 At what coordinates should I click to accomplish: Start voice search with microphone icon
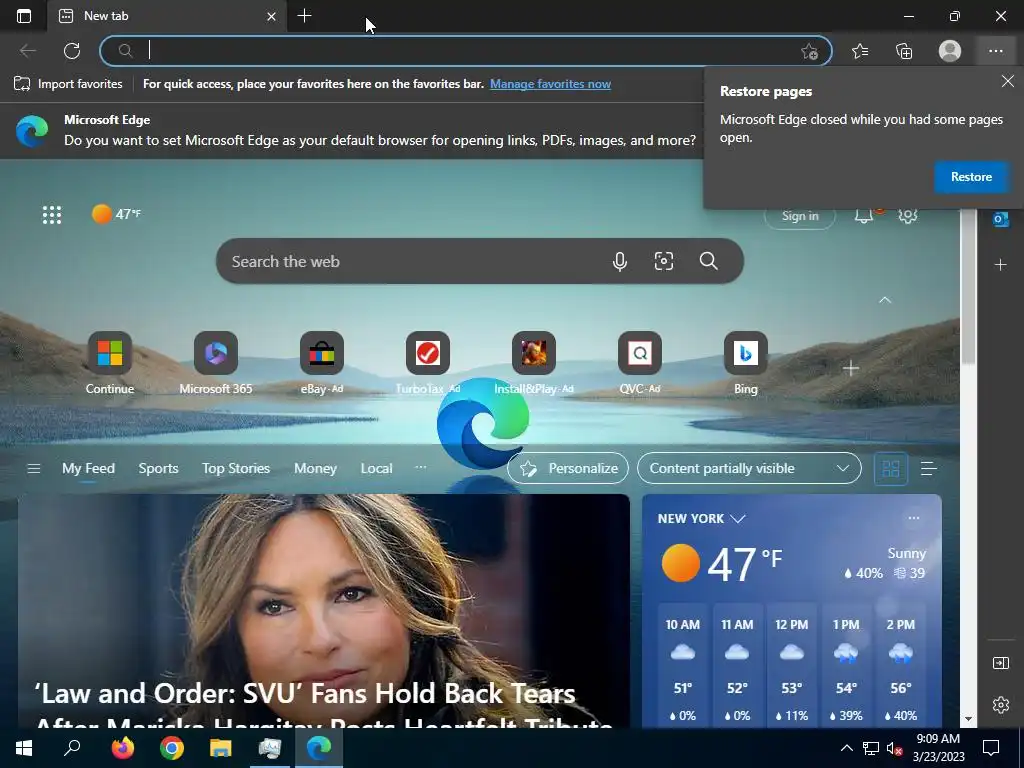pos(620,261)
